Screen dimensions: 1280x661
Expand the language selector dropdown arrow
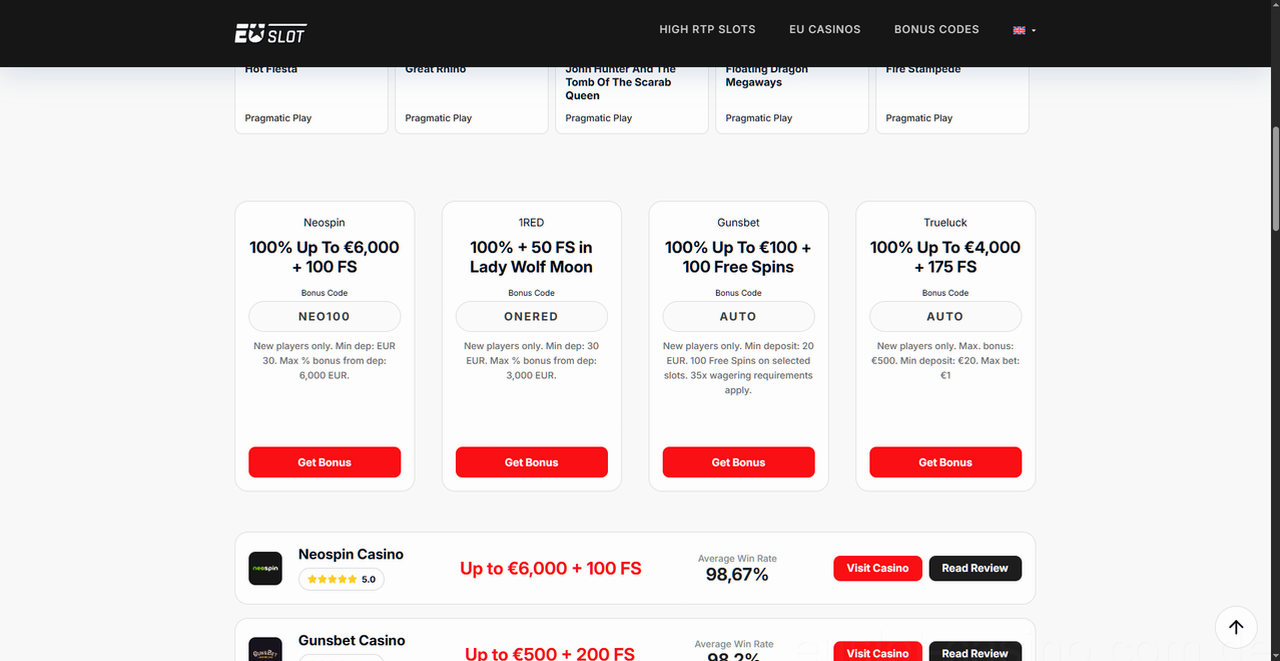tap(1033, 31)
